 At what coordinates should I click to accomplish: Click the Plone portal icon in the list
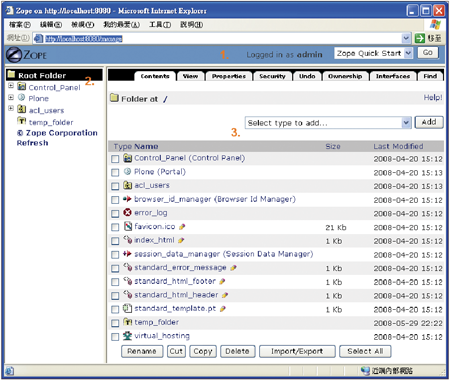127,171
